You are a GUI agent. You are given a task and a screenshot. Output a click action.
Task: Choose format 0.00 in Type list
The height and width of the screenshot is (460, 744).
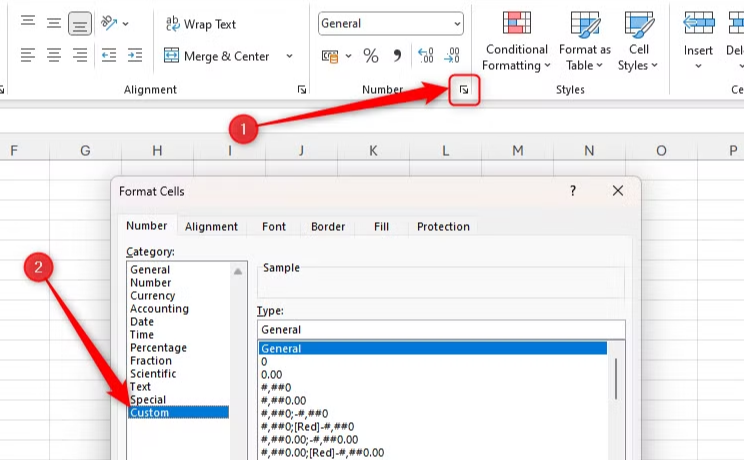coord(271,375)
